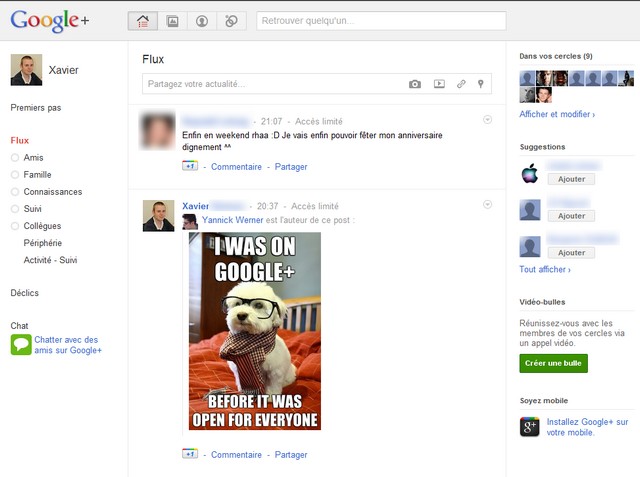Click 'Tout afficher' suggestions link
This screenshot has height=477, width=640.
click(x=545, y=269)
